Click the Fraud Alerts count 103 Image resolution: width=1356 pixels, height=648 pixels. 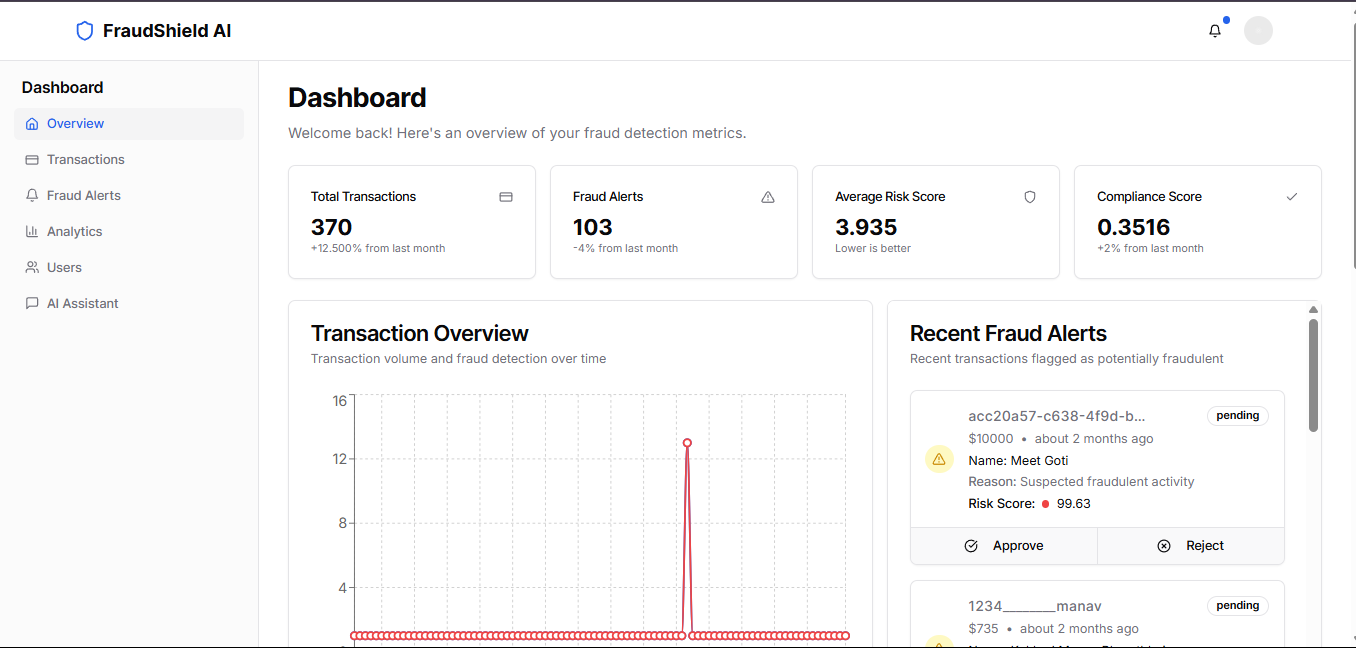pos(593,227)
